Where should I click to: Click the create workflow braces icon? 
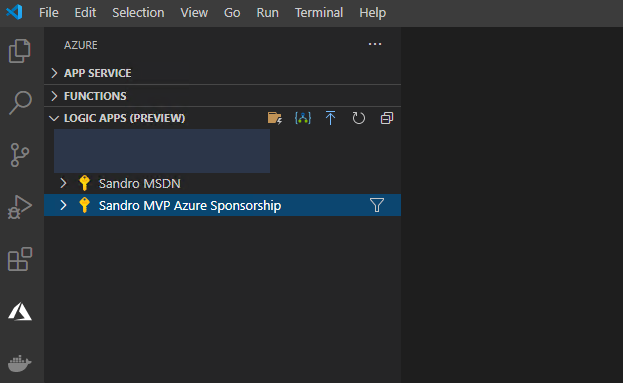(x=303, y=118)
